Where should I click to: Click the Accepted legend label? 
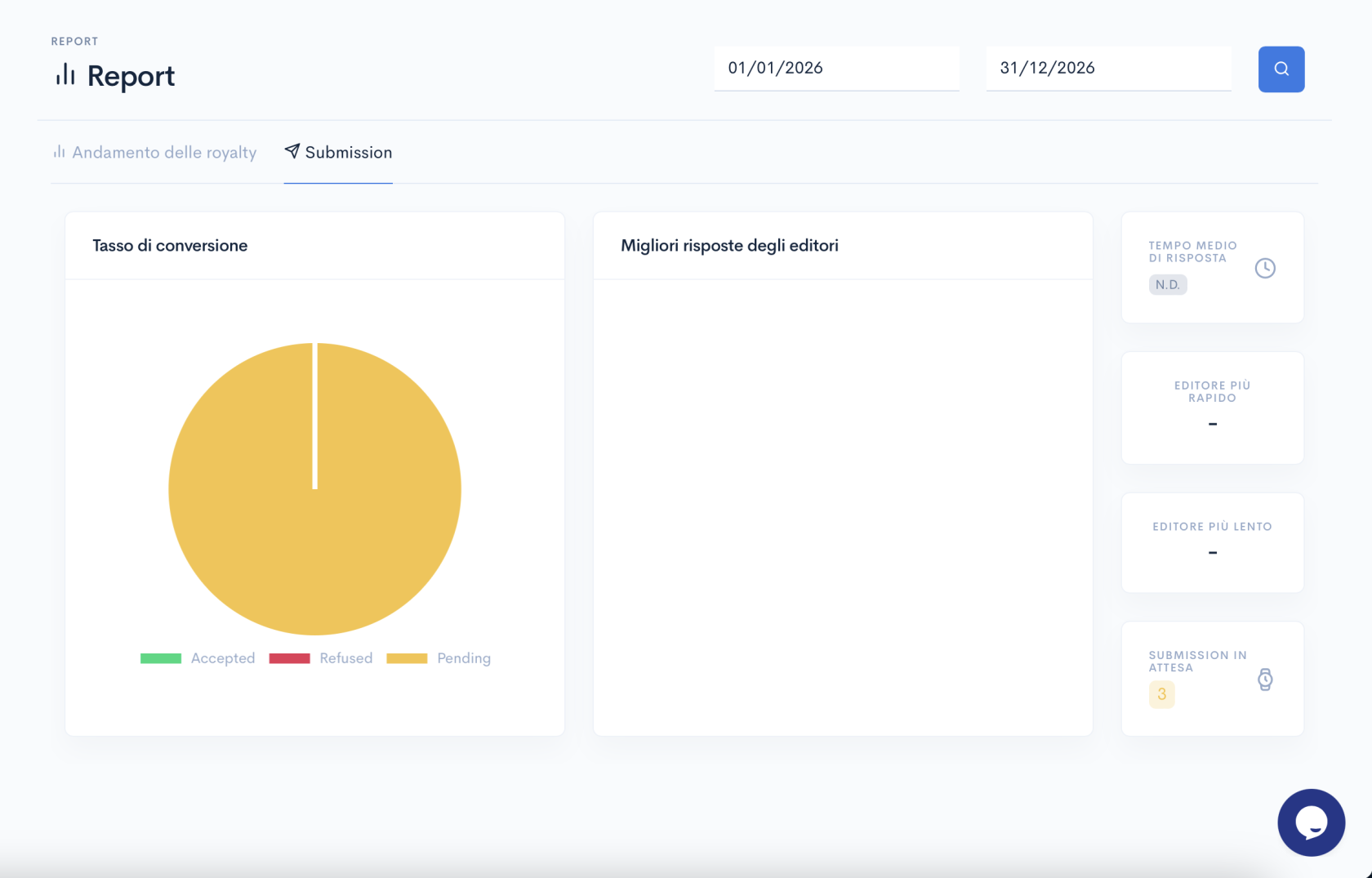tap(223, 658)
